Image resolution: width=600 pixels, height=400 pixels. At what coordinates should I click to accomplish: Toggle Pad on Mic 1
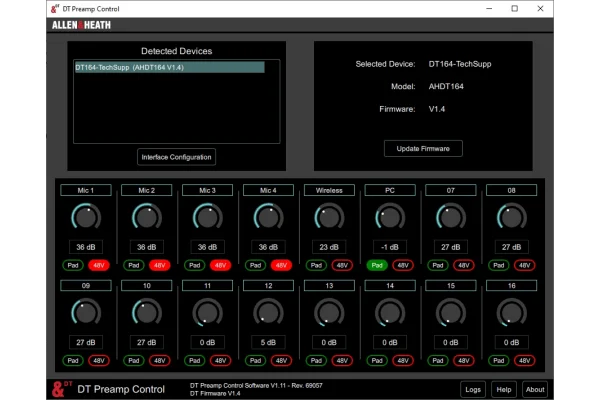tap(73, 265)
